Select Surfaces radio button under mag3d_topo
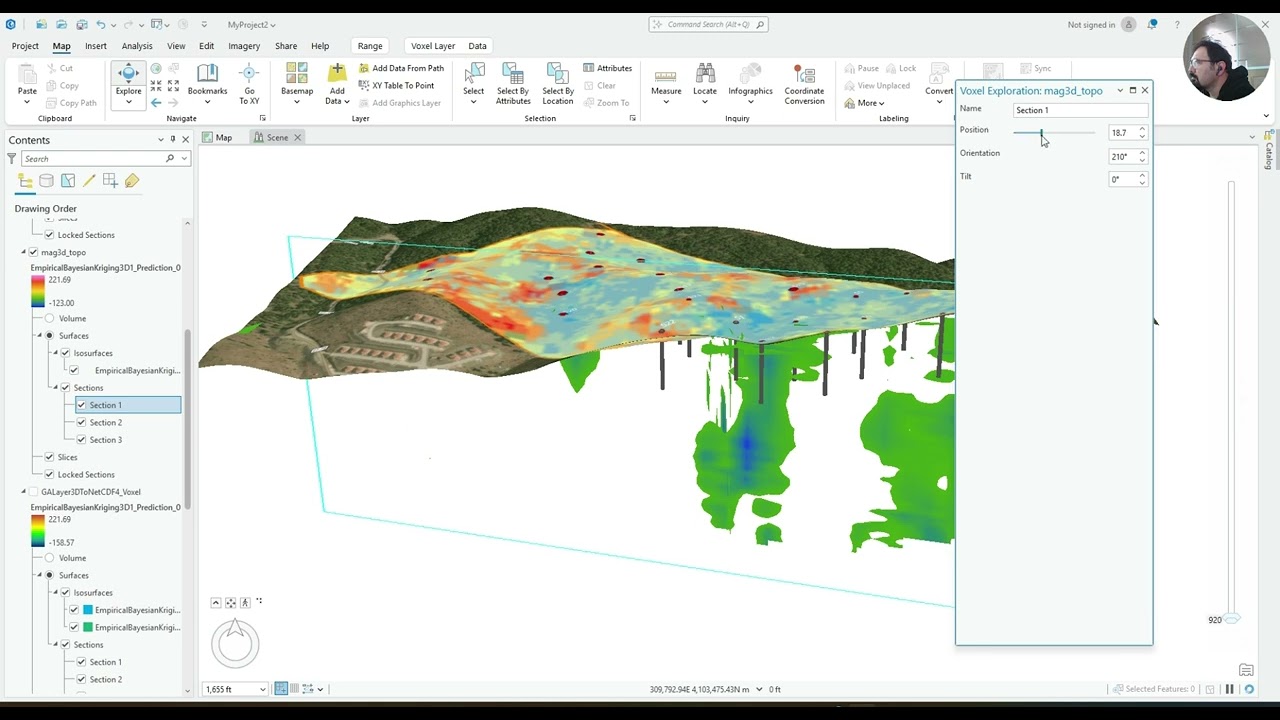 50,336
